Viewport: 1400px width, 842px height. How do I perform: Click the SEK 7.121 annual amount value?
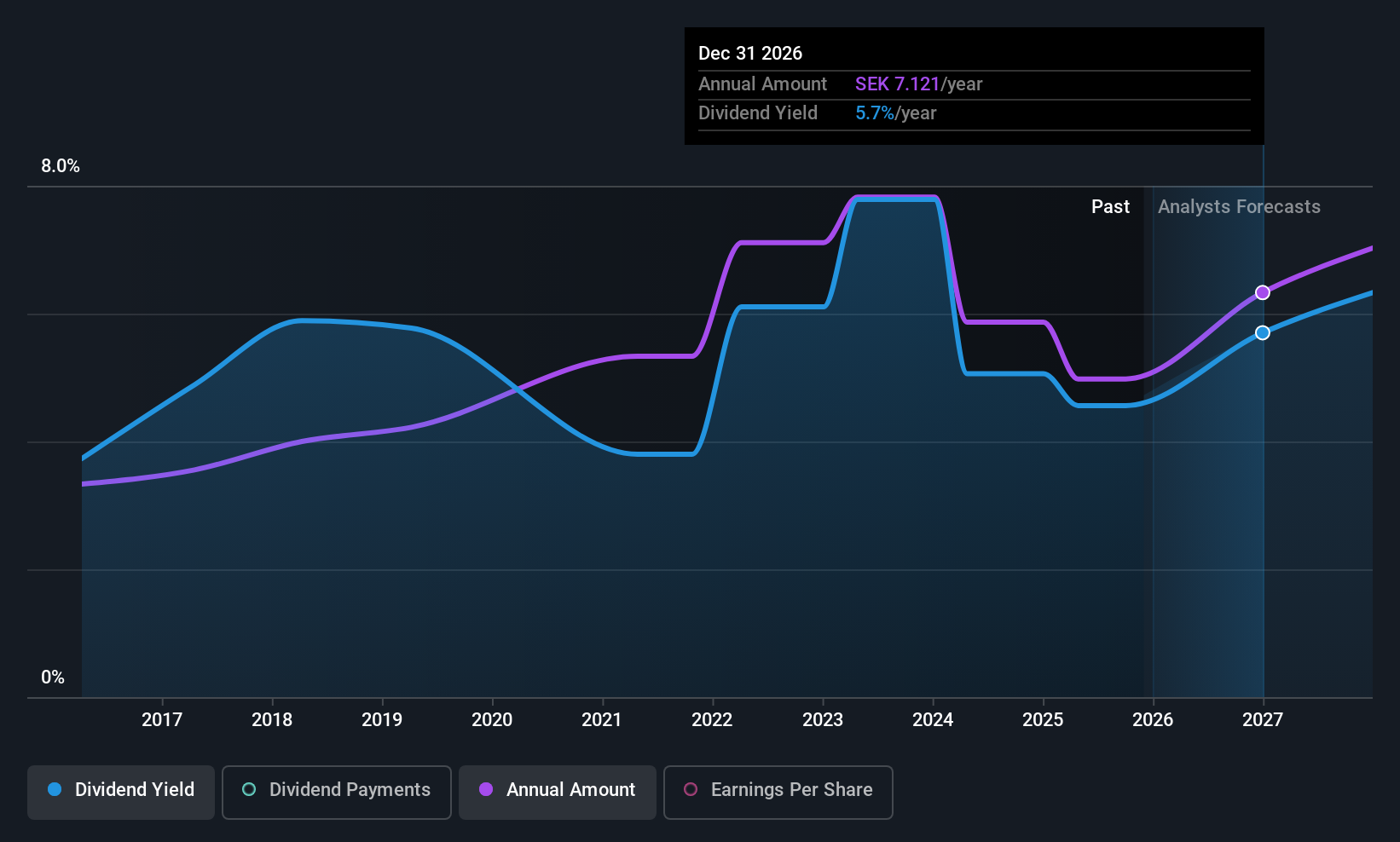tap(897, 84)
